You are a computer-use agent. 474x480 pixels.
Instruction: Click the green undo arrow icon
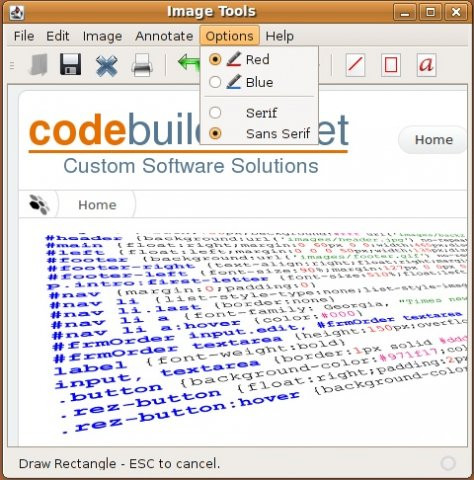pos(189,63)
